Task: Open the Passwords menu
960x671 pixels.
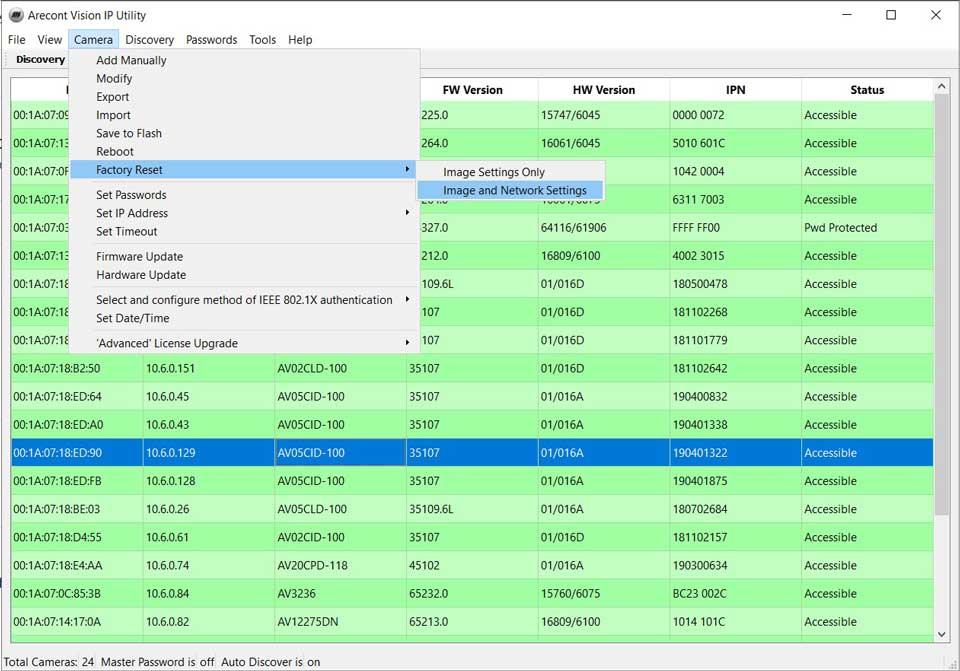Action: pos(211,40)
